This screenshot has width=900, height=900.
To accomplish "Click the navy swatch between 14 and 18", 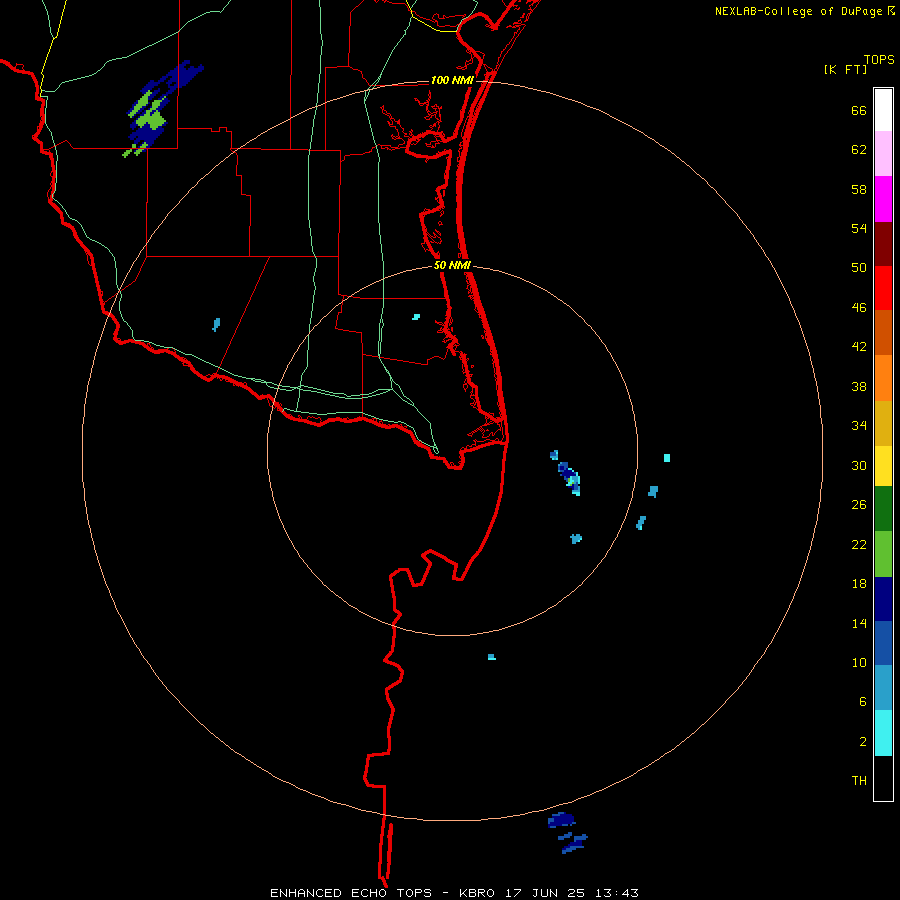I will click(883, 599).
